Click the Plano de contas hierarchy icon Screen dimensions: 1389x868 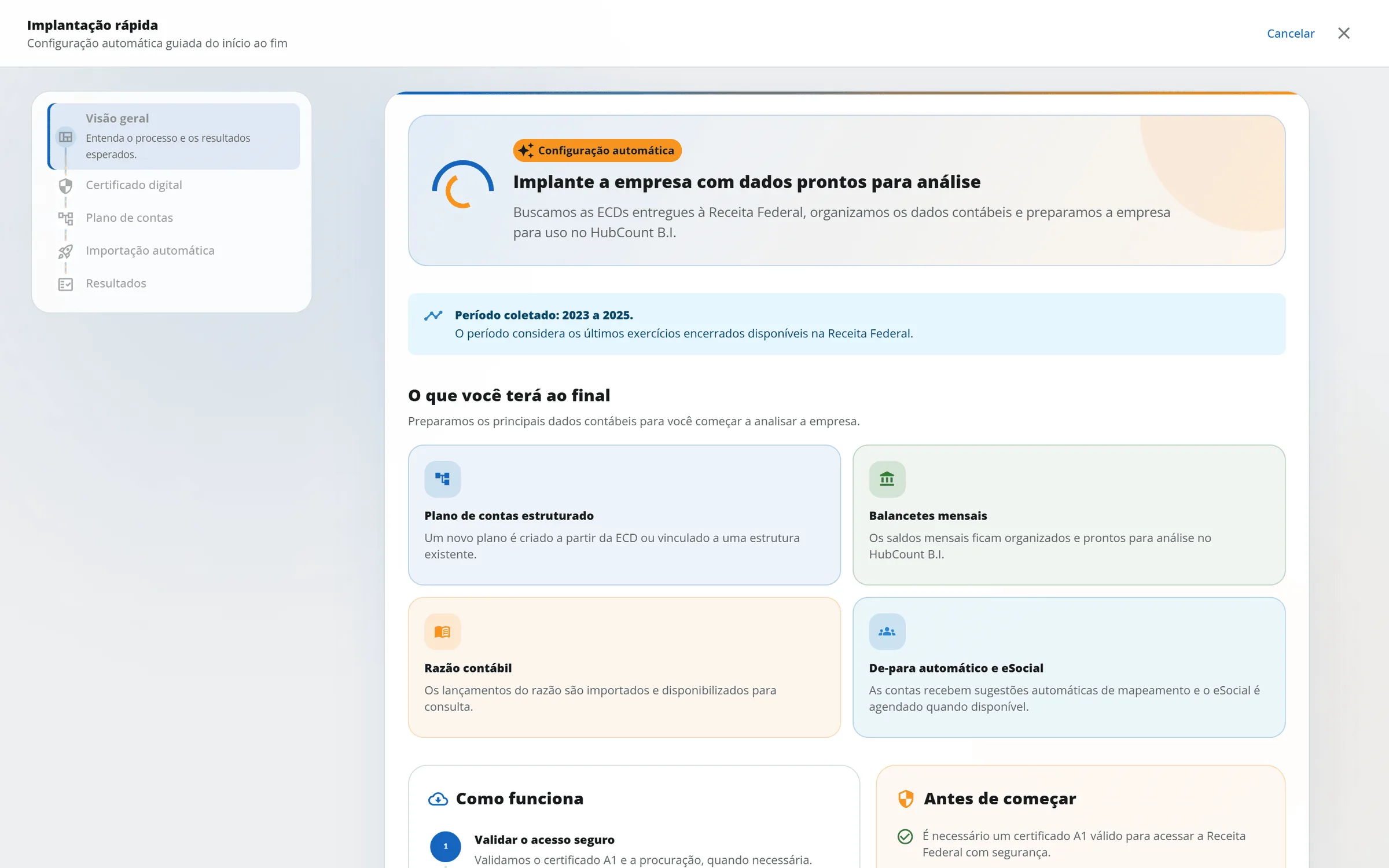point(65,219)
